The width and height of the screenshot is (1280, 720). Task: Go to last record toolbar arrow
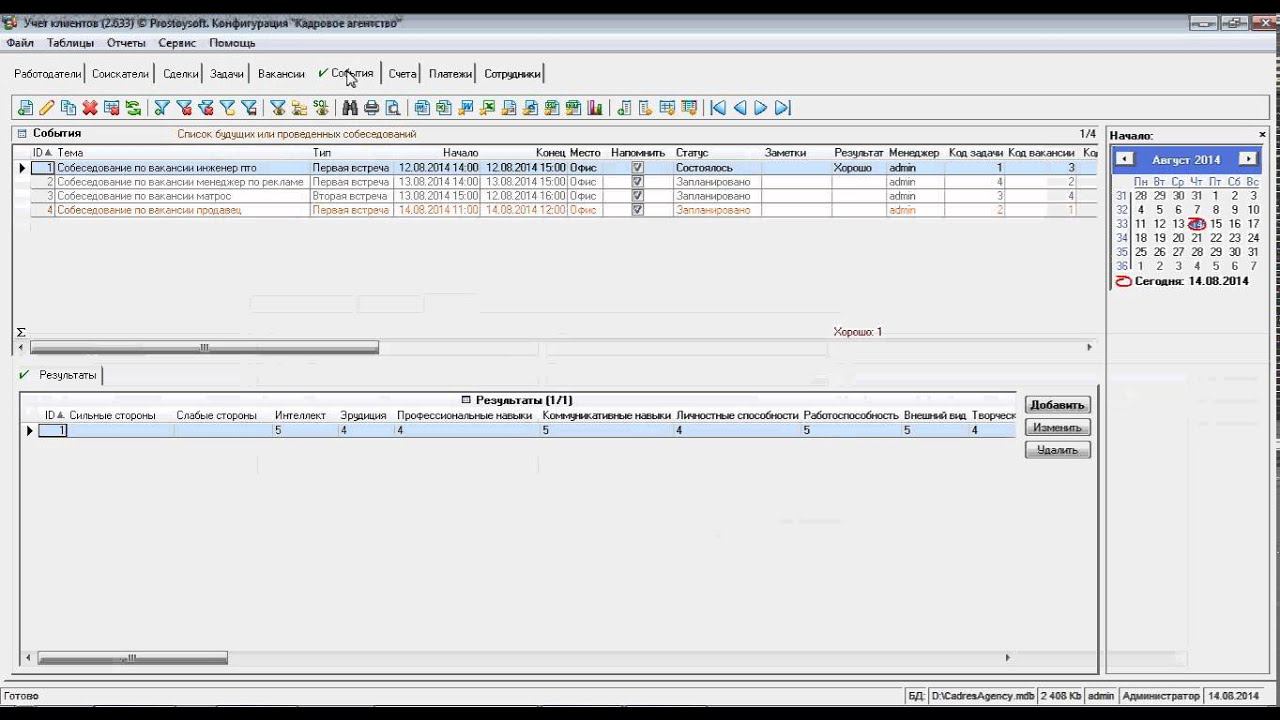click(783, 108)
